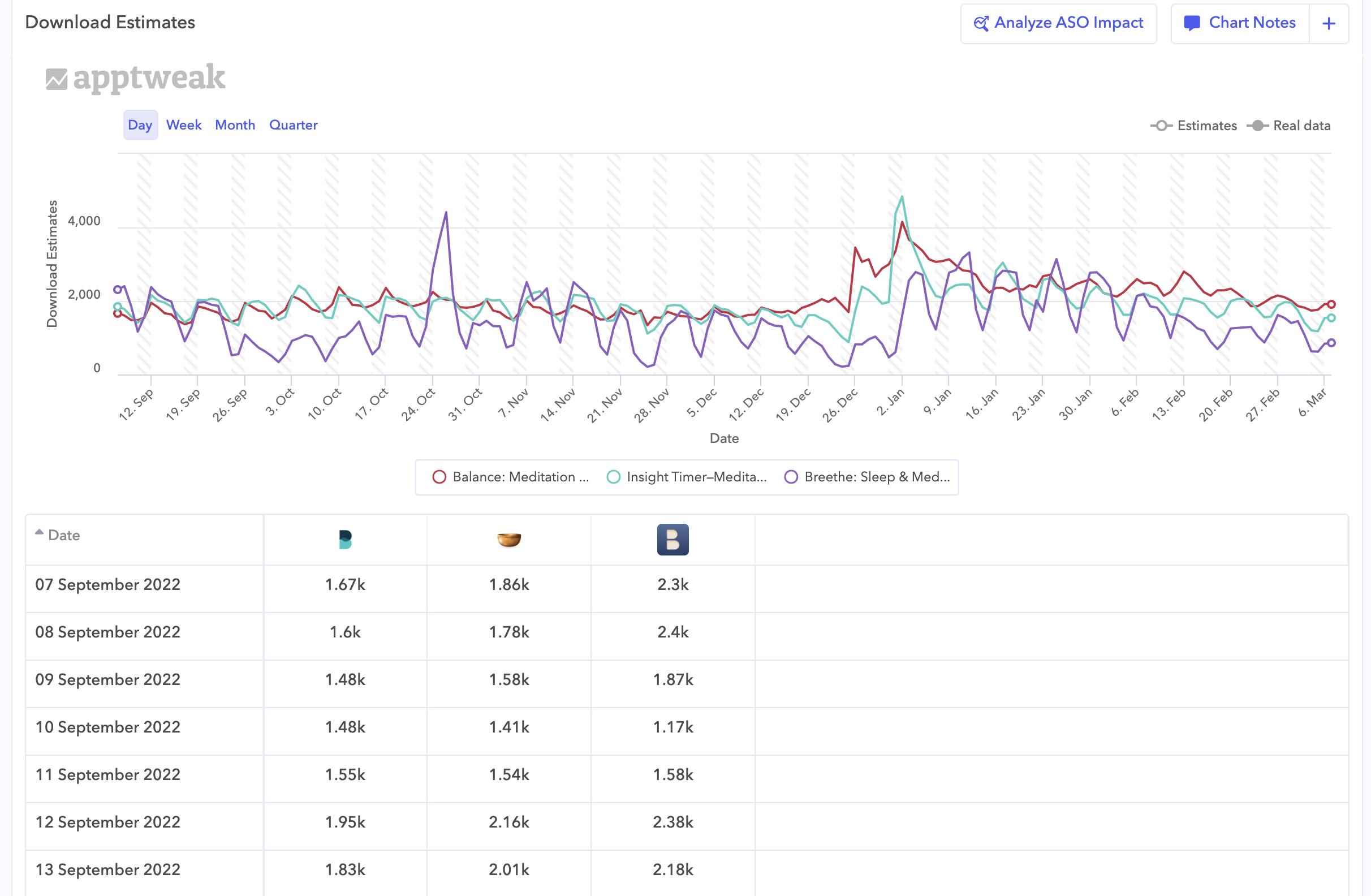Click the plus icon beside Chart Notes
The image size is (1371, 896).
[x=1329, y=24]
